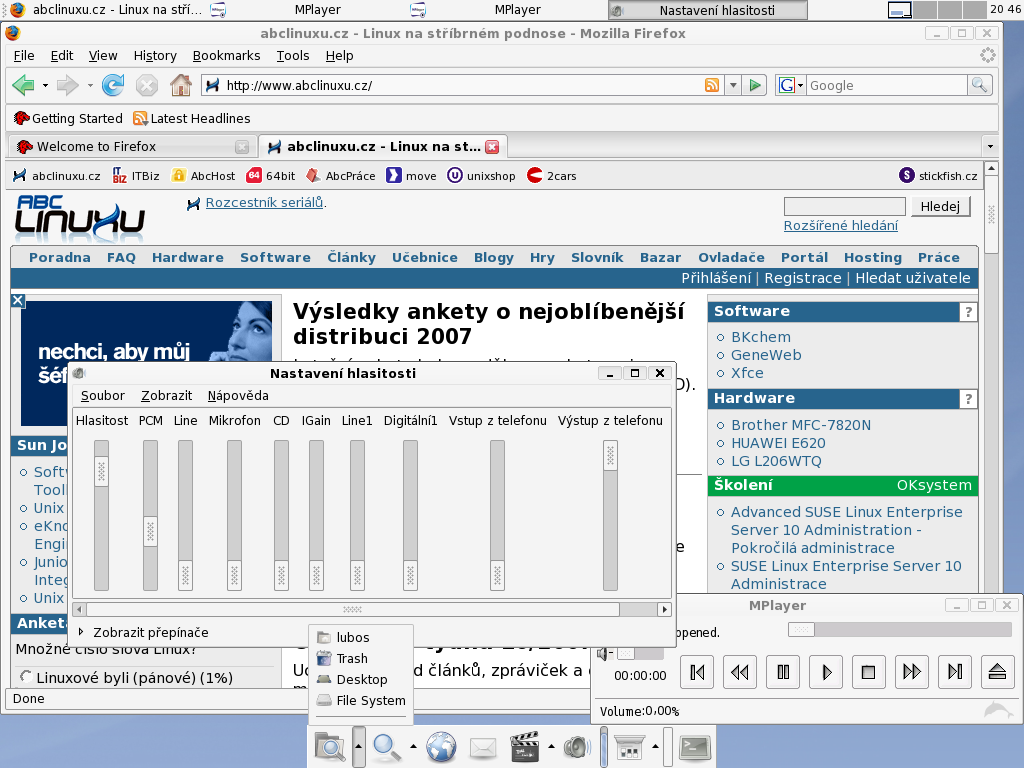Image resolution: width=1024 pixels, height=768 pixels.
Task: Click MPlayer's rewind button
Action: click(740, 672)
